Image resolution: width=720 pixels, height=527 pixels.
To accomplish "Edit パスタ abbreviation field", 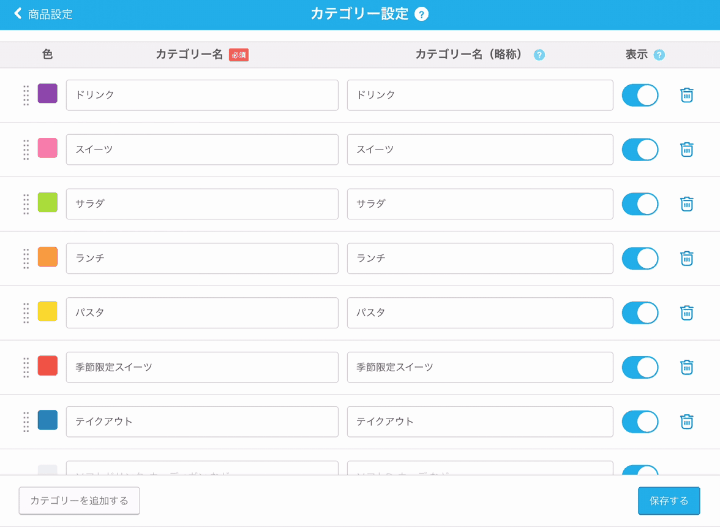I will tap(480, 313).
